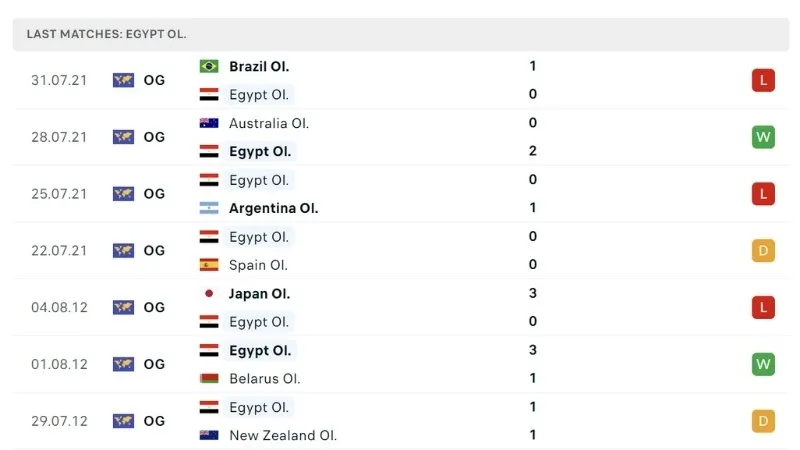Image resolution: width=800 pixels, height=450 pixels.
Task: Click the win badge for Australia match
Action: click(763, 137)
